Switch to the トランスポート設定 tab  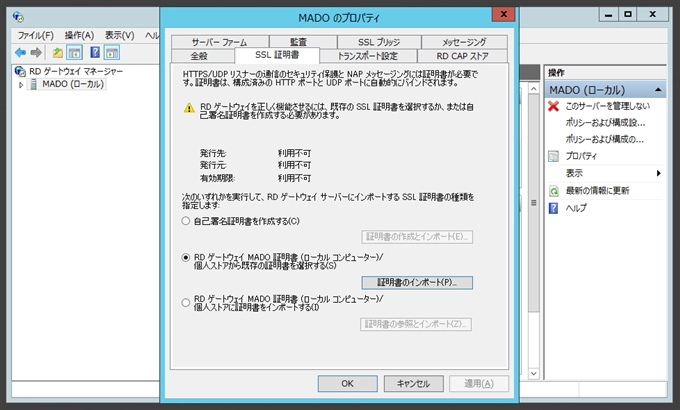coord(368,56)
